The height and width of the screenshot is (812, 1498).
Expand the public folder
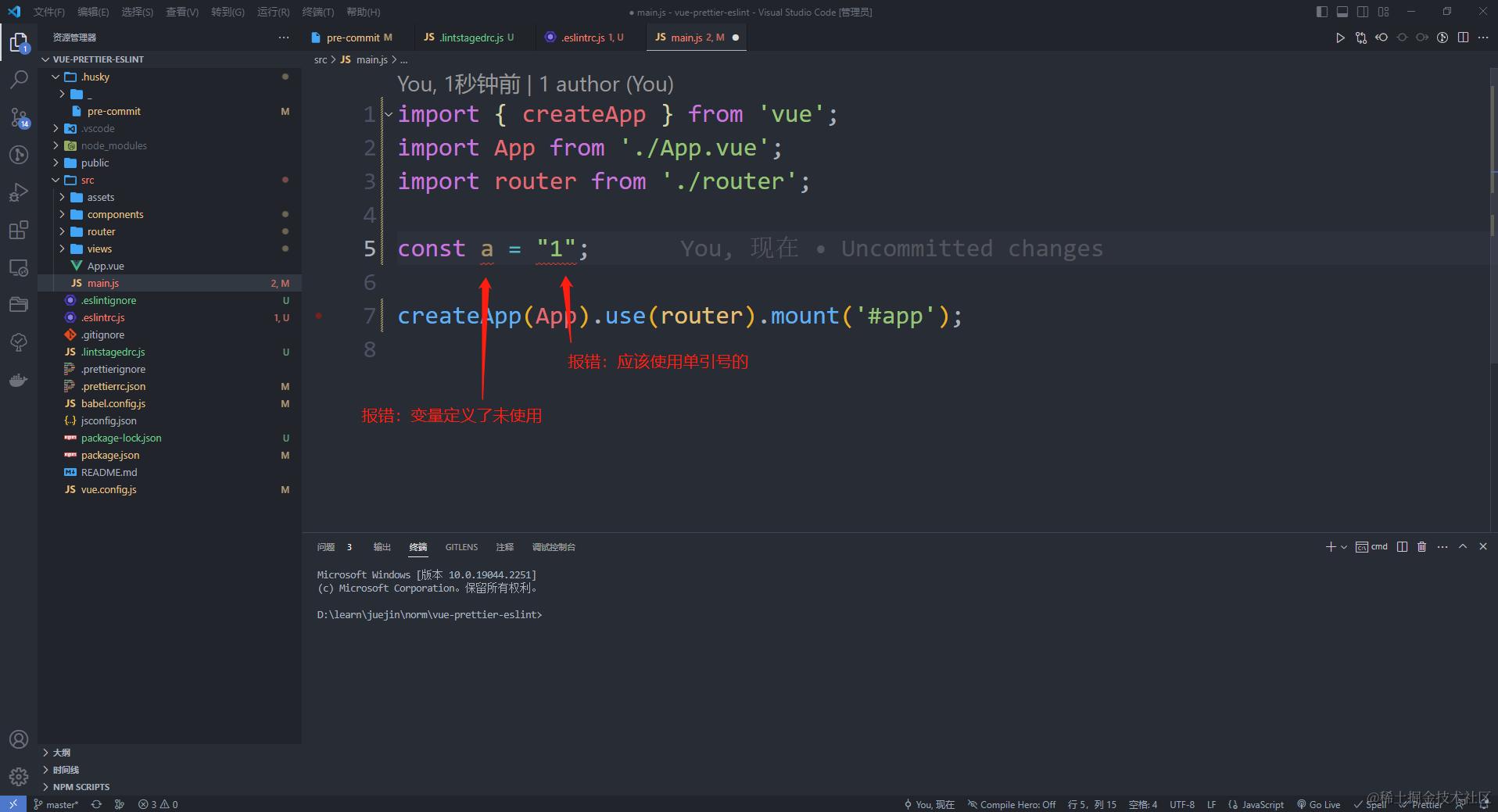(x=56, y=163)
